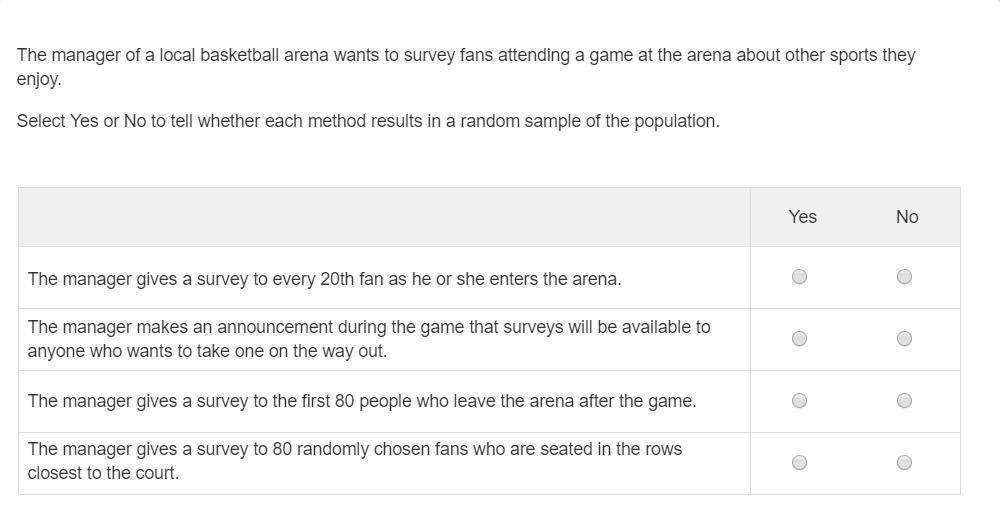Mark Yes for first 80 people leaving
The height and width of the screenshot is (530, 1000).
click(799, 401)
